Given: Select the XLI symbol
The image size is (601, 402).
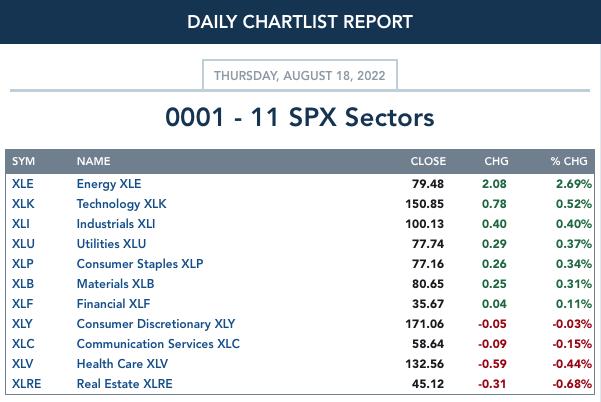Looking at the screenshot, I should click(x=21, y=224).
